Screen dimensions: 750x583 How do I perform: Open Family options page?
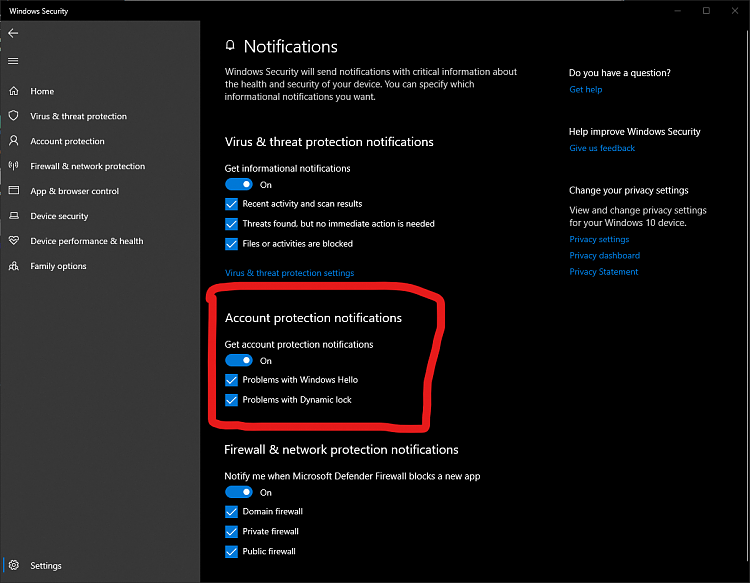100,265
